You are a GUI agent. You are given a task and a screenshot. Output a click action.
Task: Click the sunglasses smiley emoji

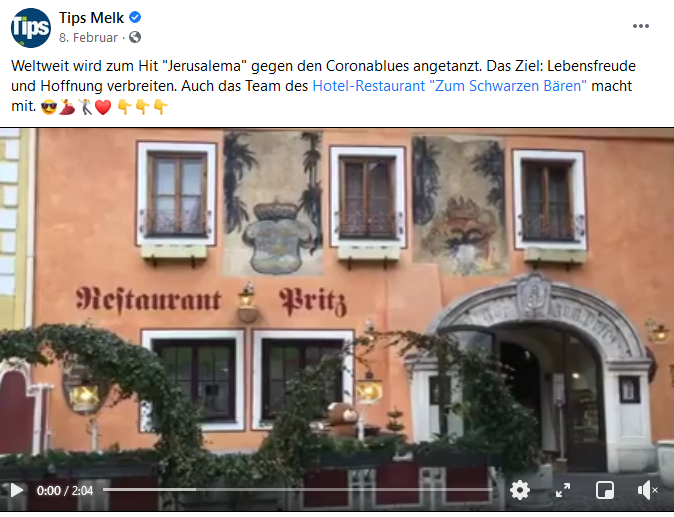(49, 107)
